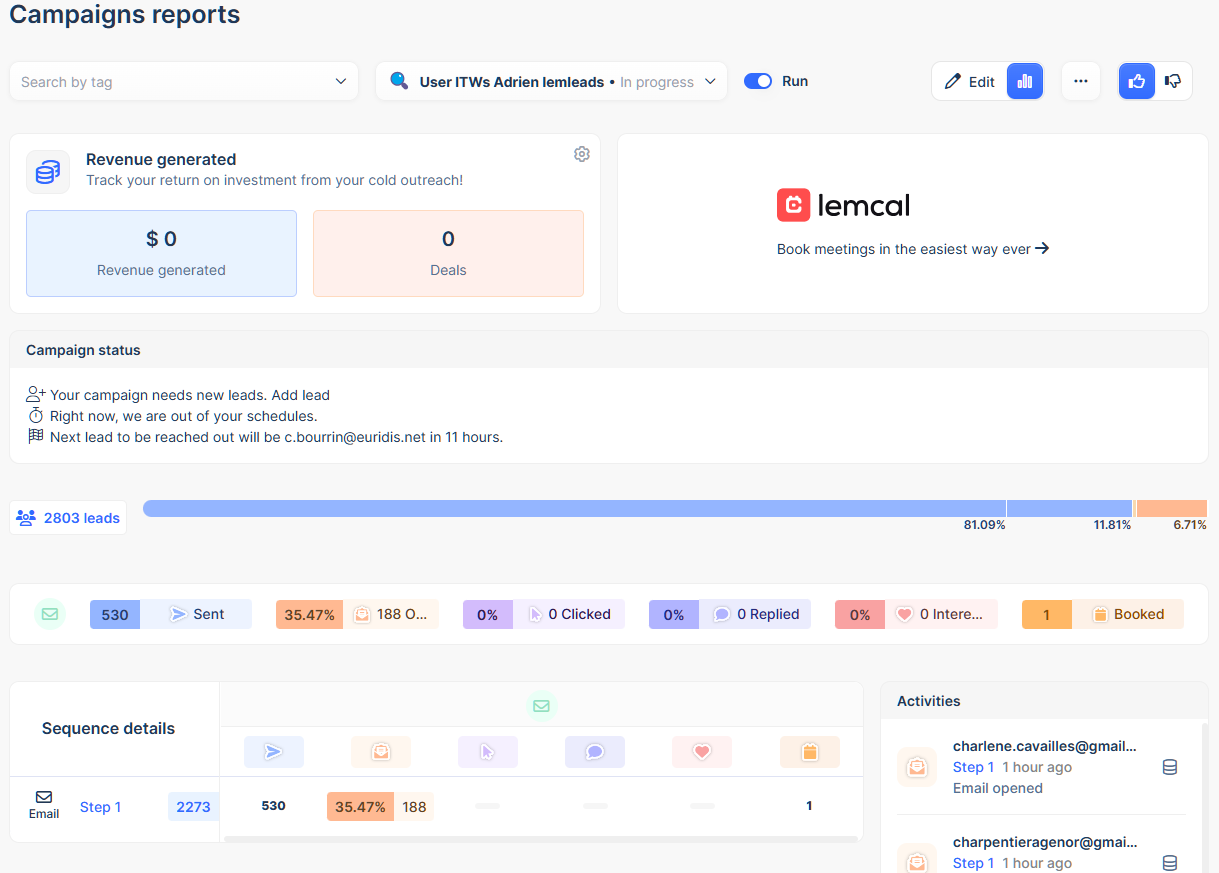
Task: Click Book meetings in the easiest way link
Action: point(912,249)
